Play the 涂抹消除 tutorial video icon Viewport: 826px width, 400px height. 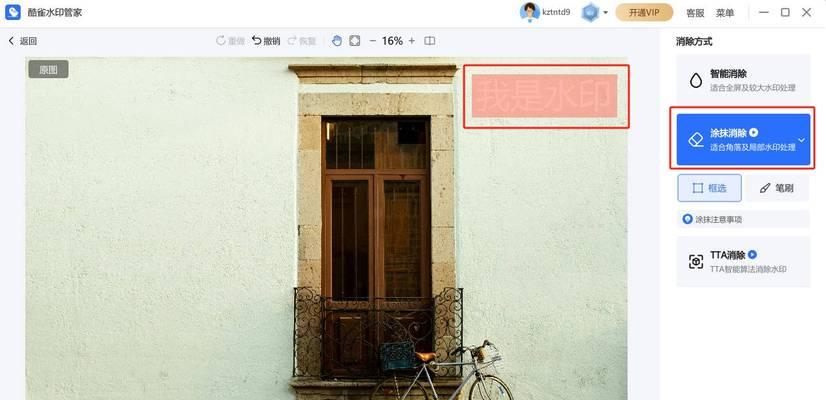754,132
